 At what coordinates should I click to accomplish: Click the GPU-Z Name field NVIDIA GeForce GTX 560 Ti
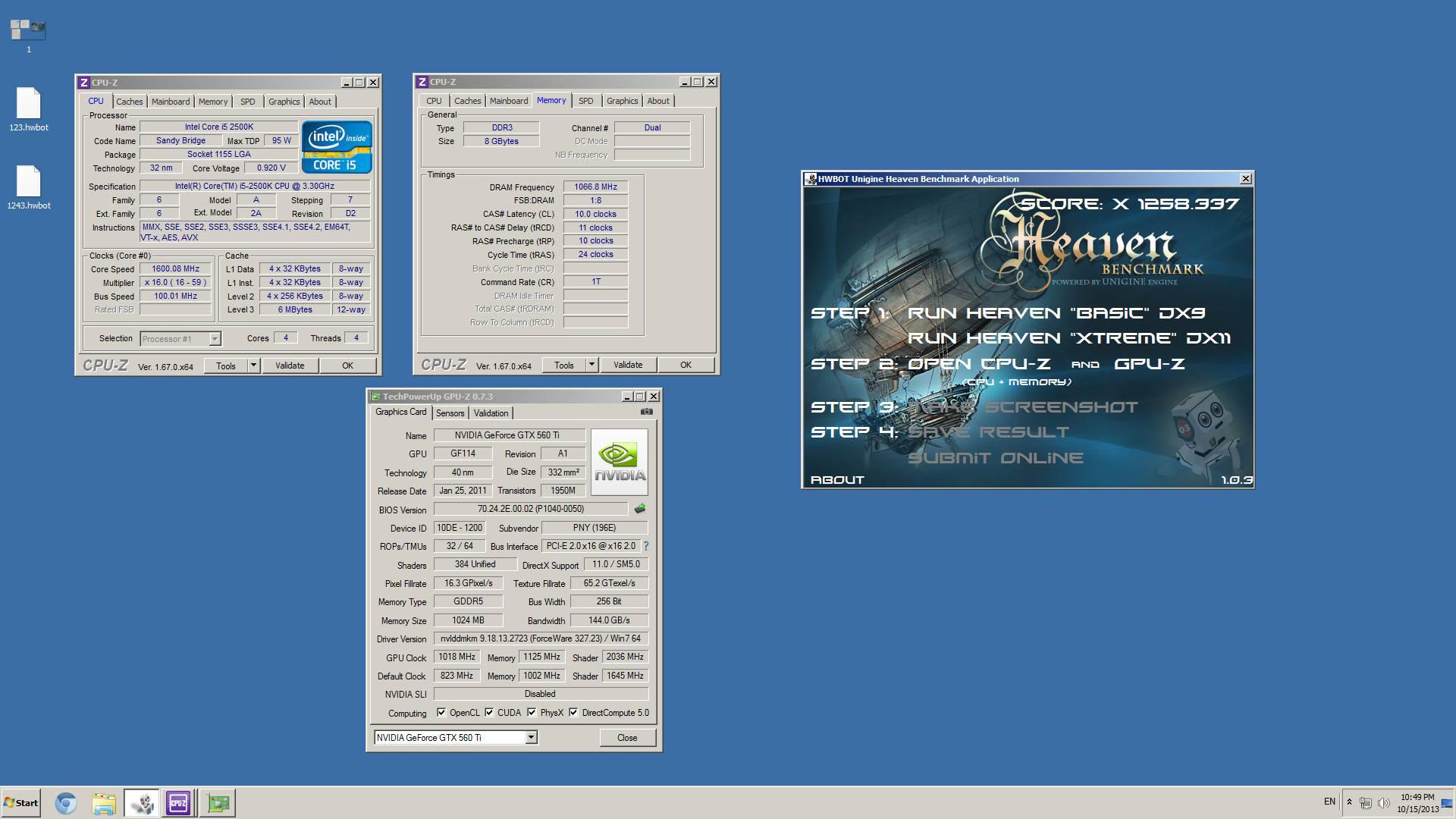pos(509,435)
